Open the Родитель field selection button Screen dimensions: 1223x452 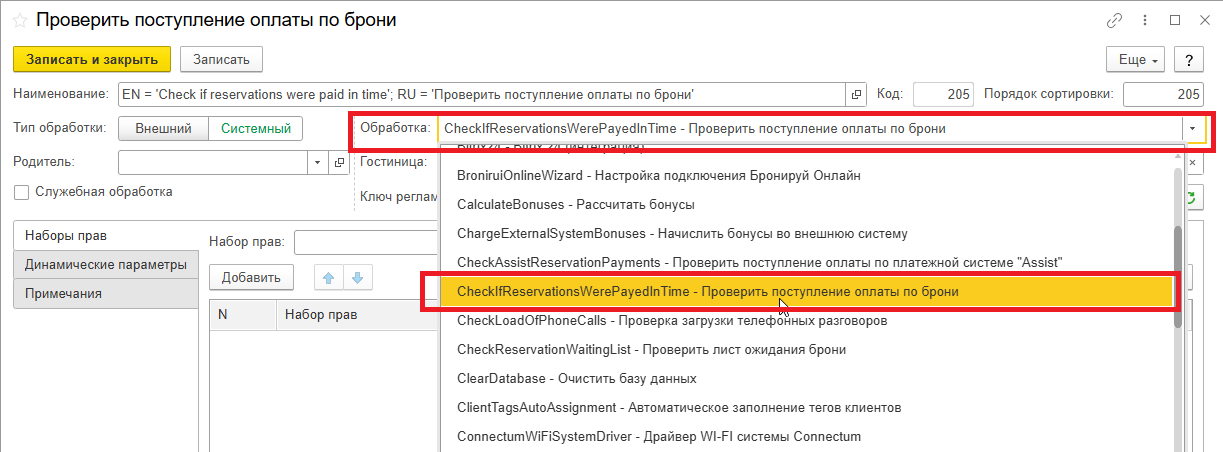[x=337, y=161]
